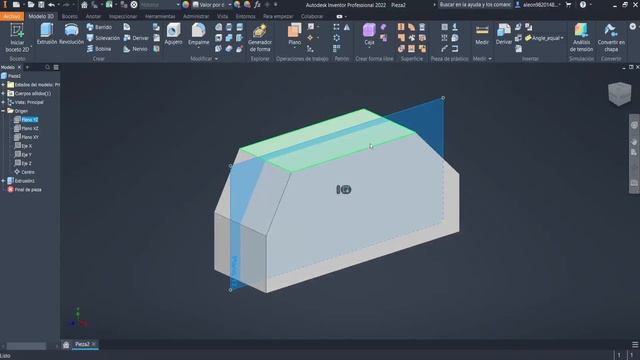Click Final de pieza marker
This screenshot has width=640, height=360.
pos(28,190)
